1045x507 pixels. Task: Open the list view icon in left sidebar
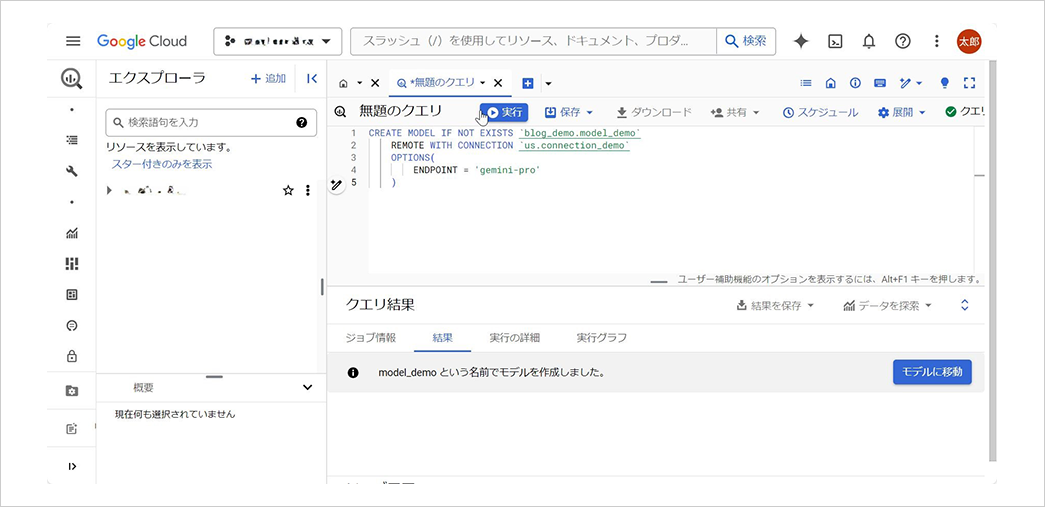pyautogui.click(x=72, y=140)
